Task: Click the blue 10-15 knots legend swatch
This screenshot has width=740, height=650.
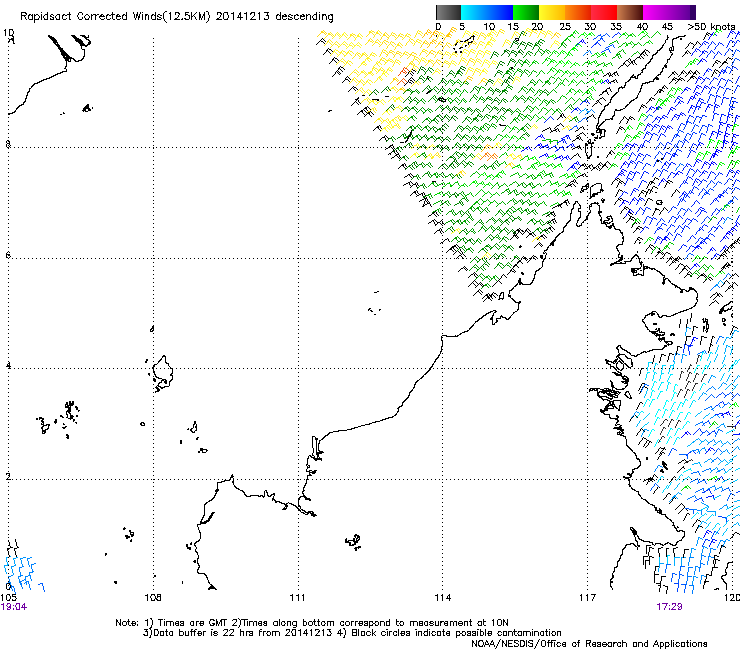Action: 500,12
